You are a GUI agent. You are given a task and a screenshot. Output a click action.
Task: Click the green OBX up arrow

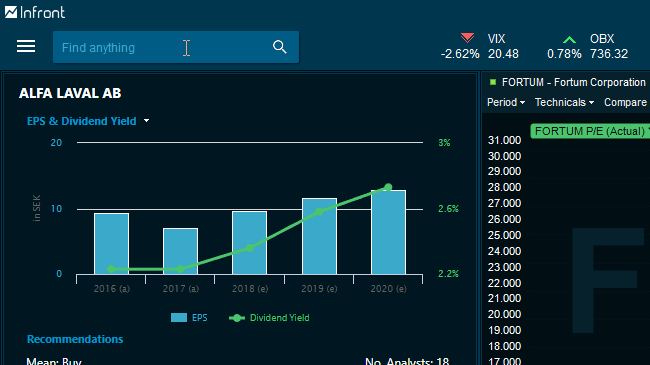pos(570,40)
